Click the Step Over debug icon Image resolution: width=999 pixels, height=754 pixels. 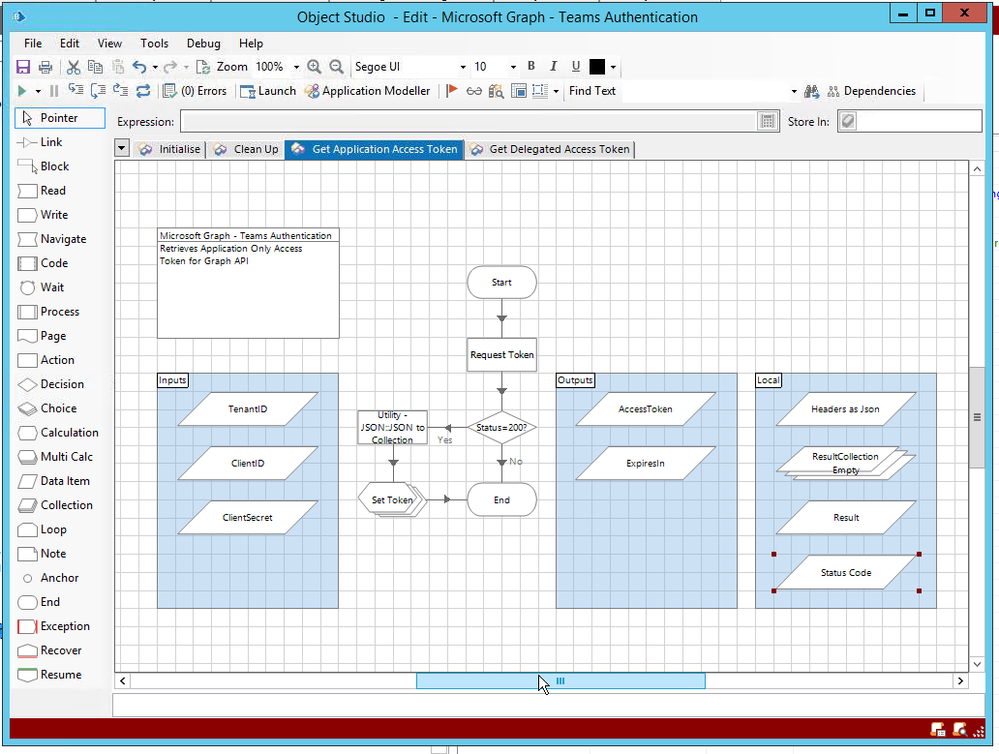(98, 91)
